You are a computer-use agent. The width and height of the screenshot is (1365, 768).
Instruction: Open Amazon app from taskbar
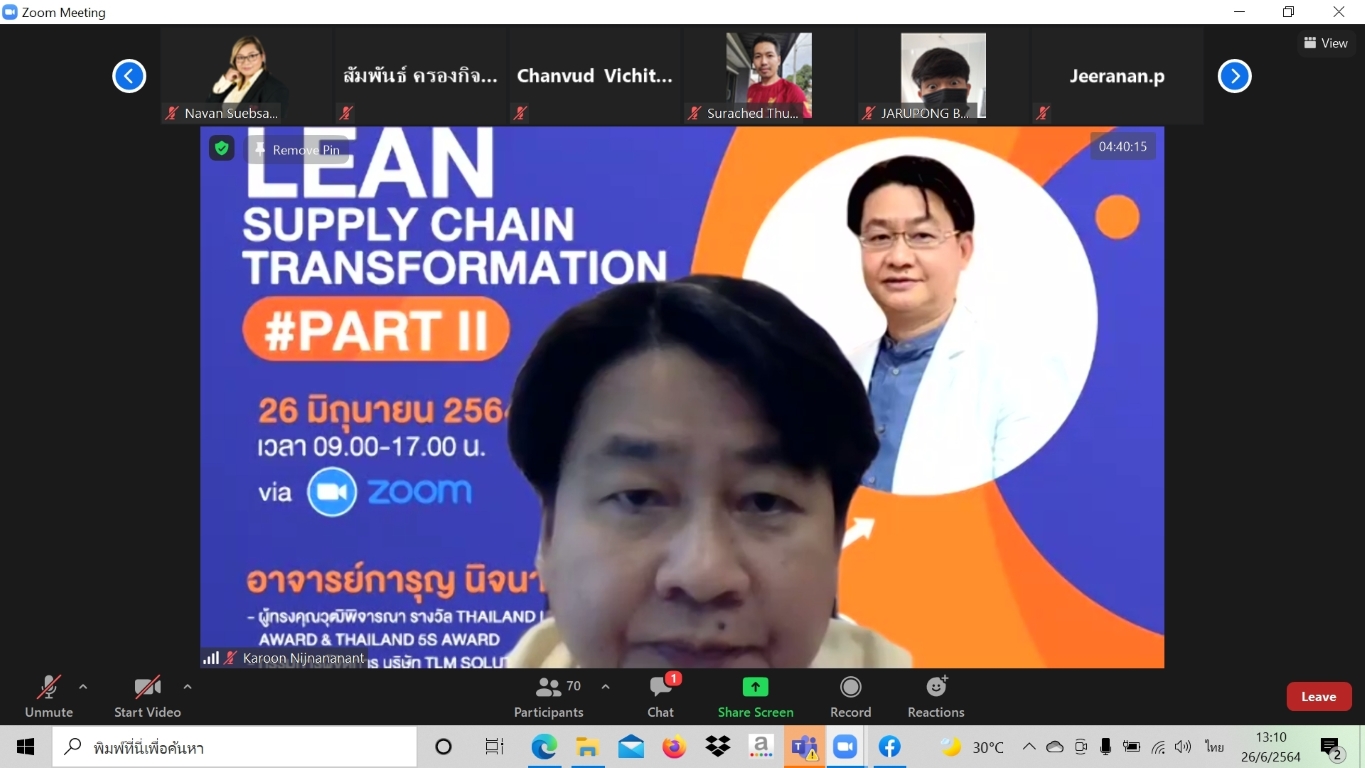point(761,747)
